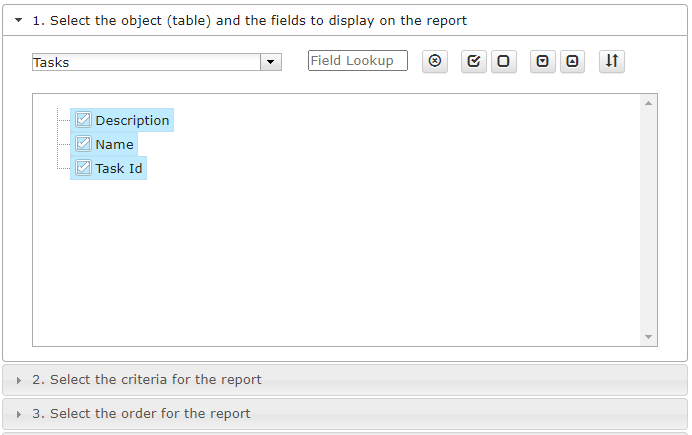Screen dimensions: 692x435
Task: Collapse section 1 using its triangle
Action: [x=19, y=20]
